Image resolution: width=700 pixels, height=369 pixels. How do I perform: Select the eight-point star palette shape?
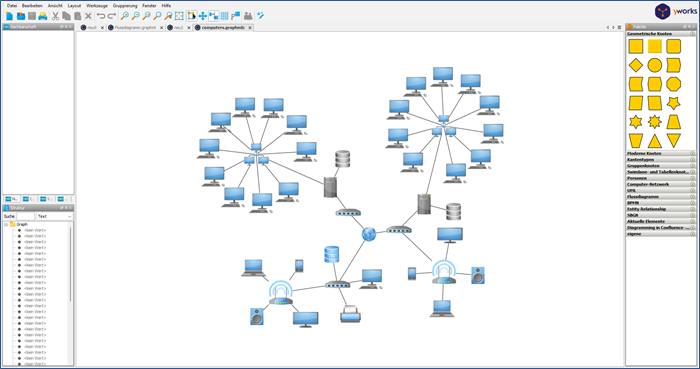point(654,122)
